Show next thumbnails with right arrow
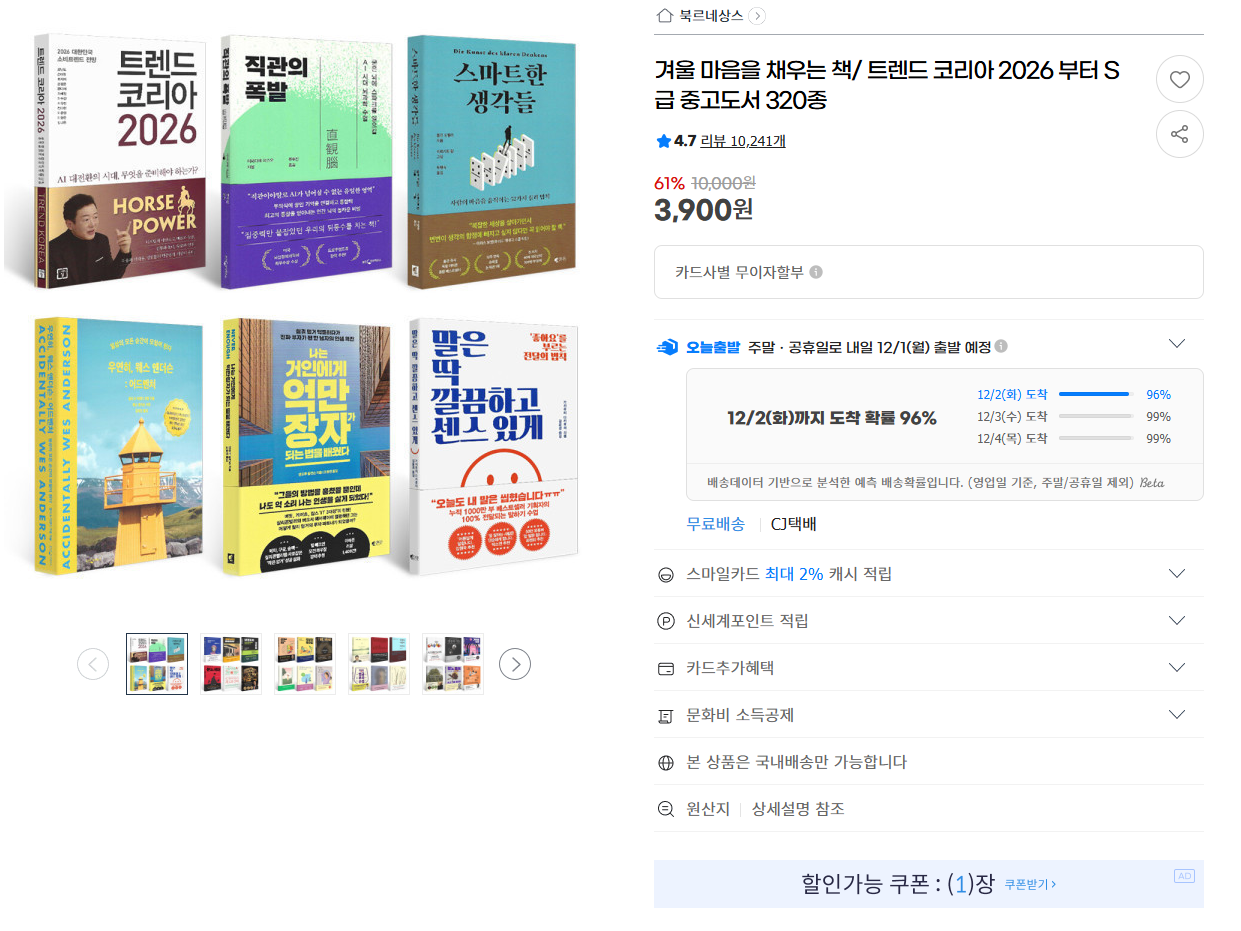This screenshot has height=931, width=1241. [515, 664]
